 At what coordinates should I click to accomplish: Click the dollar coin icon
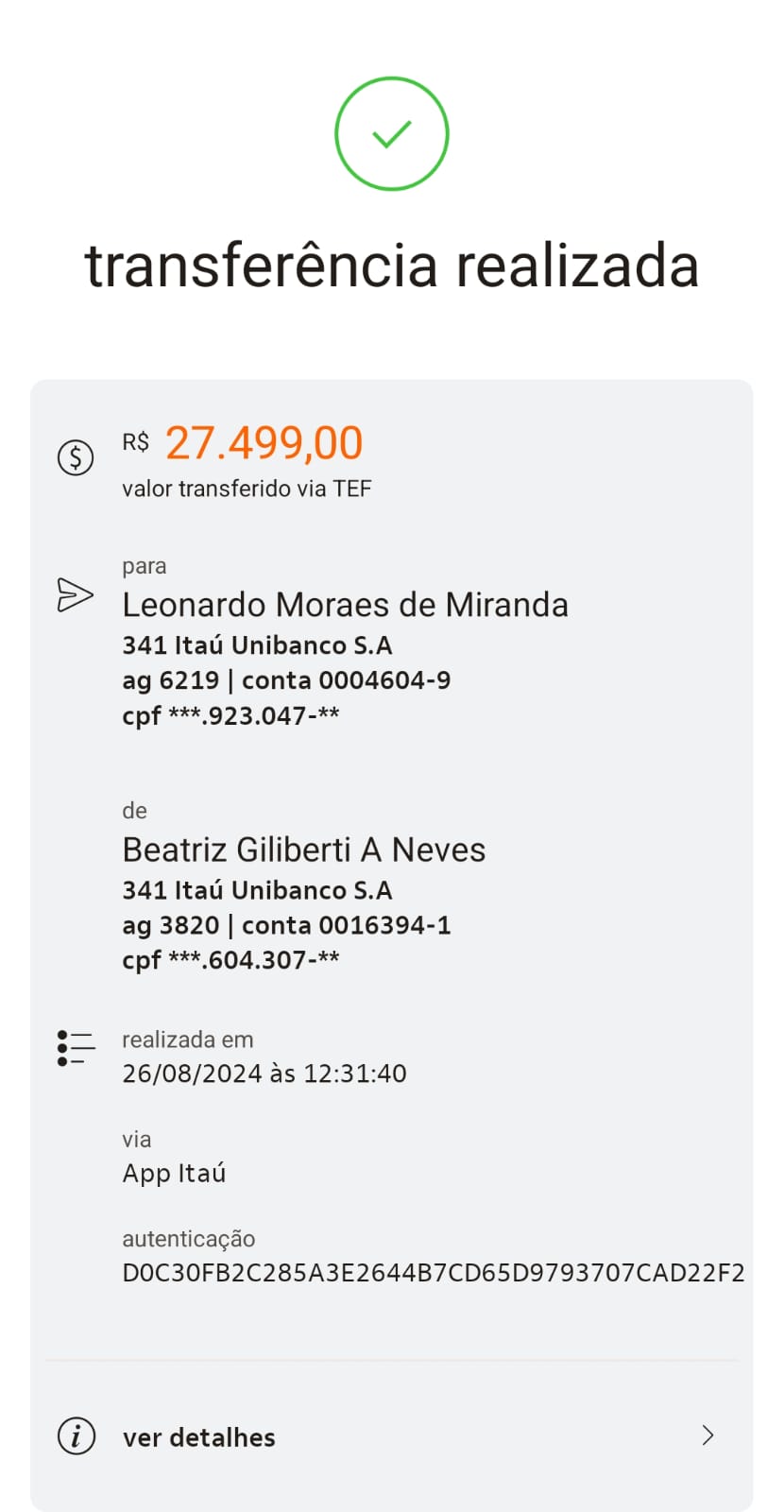pyautogui.click(x=76, y=457)
